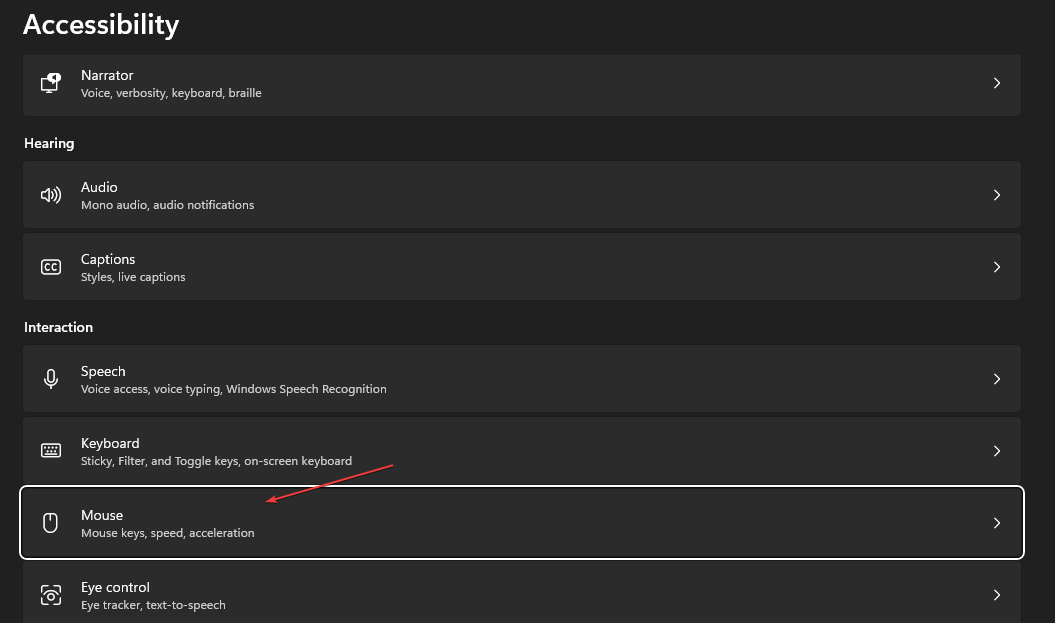The width and height of the screenshot is (1055, 623).
Task: Open Audio via its right chevron
Action: coord(996,195)
